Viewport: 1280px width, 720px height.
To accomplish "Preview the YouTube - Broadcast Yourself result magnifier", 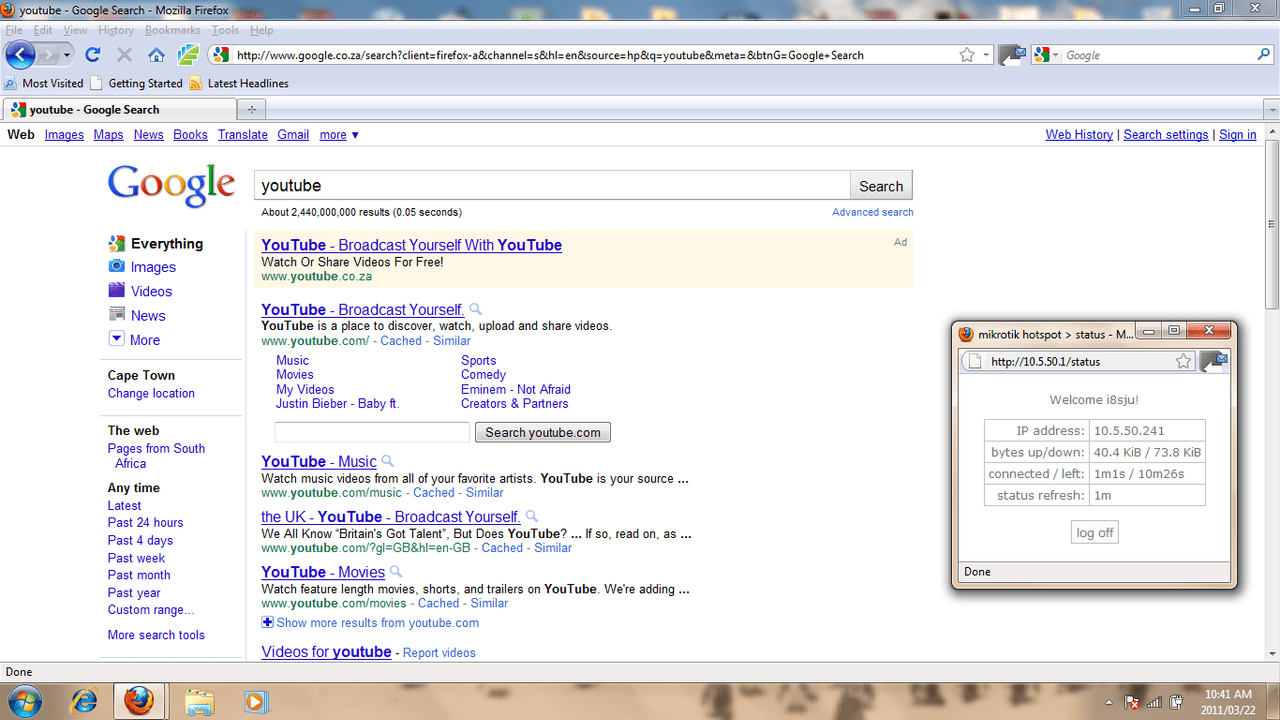I will tap(476, 310).
